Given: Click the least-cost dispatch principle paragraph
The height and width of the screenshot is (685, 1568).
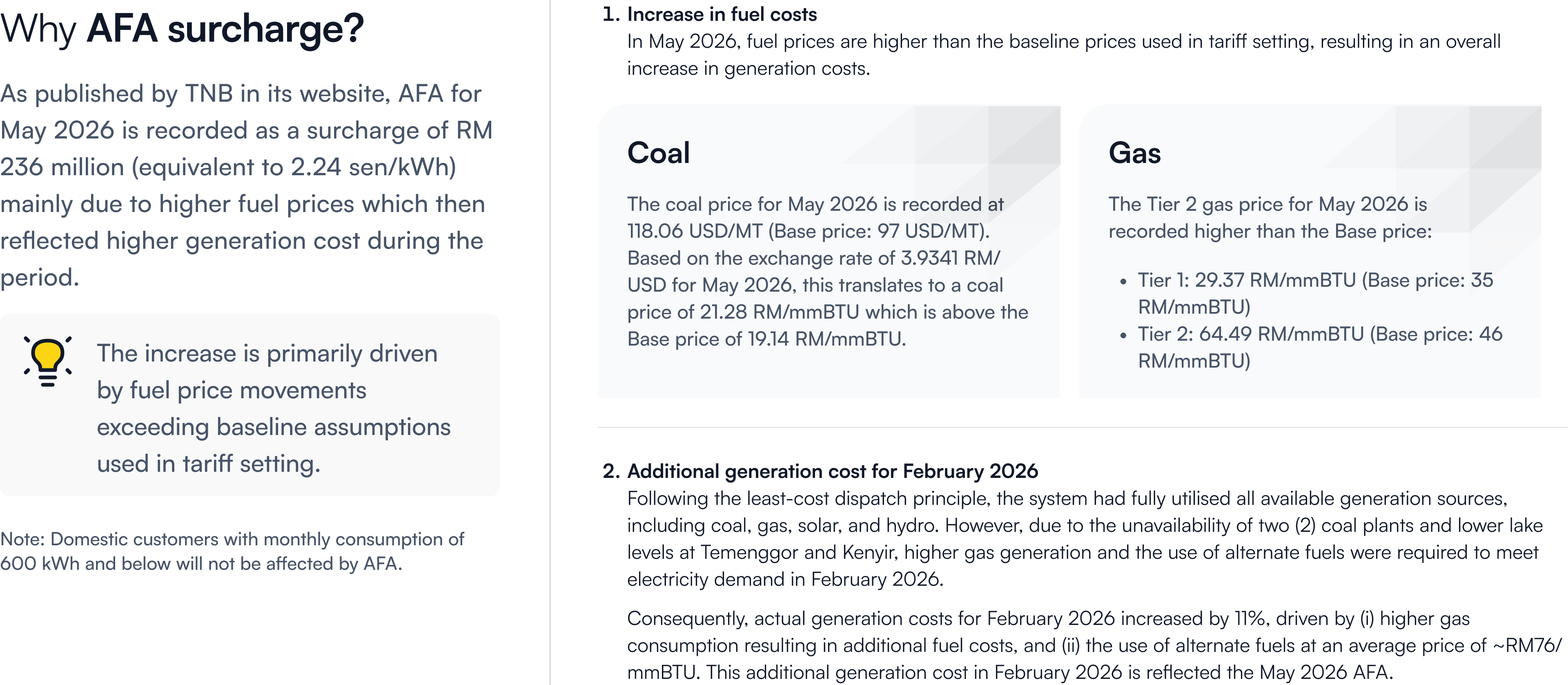Looking at the screenshot, I should [x=1085, y=538].
